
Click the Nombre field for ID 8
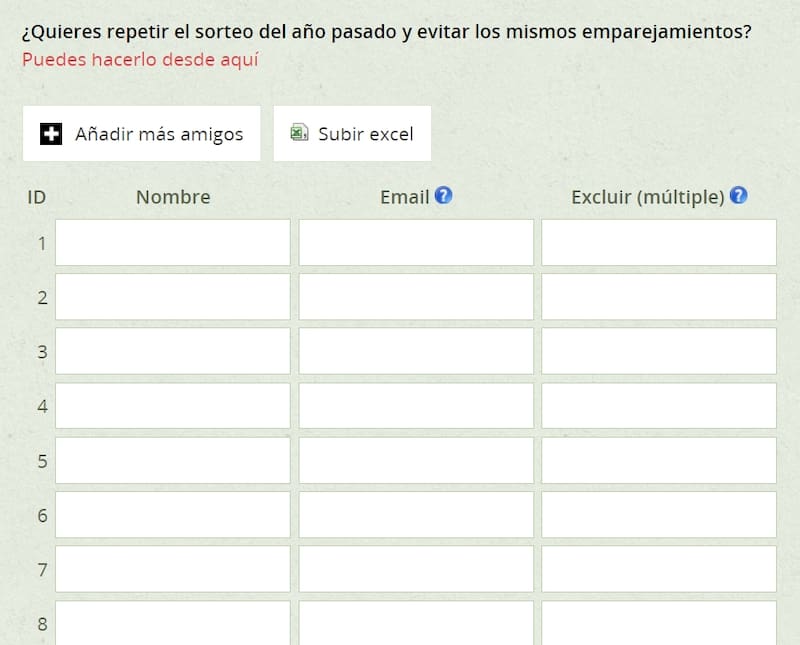tap(172, 622)
